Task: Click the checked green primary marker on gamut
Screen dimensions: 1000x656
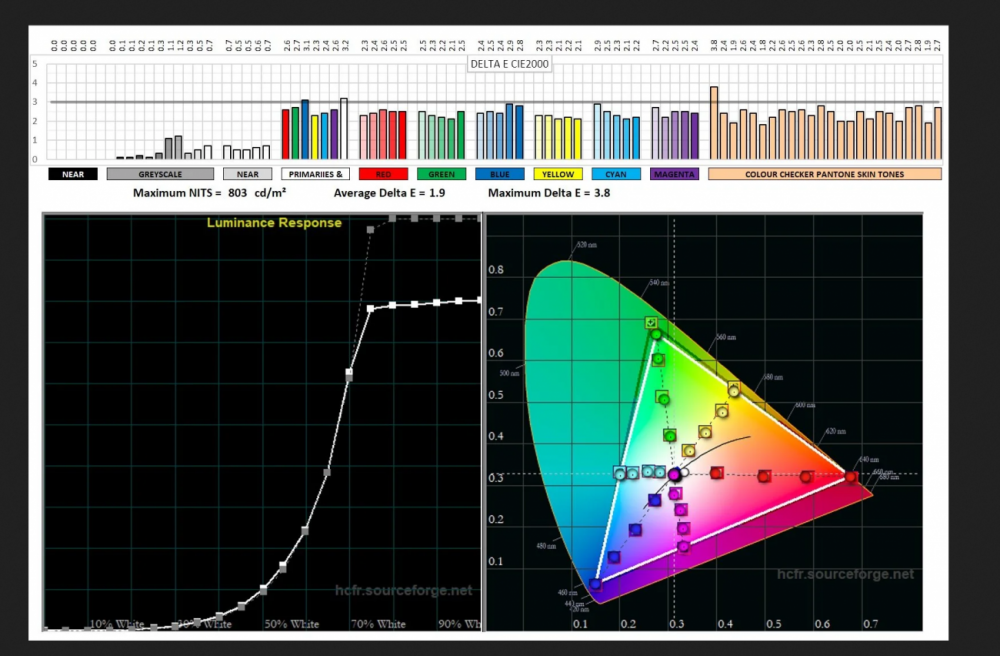Action: pos(652,323)
